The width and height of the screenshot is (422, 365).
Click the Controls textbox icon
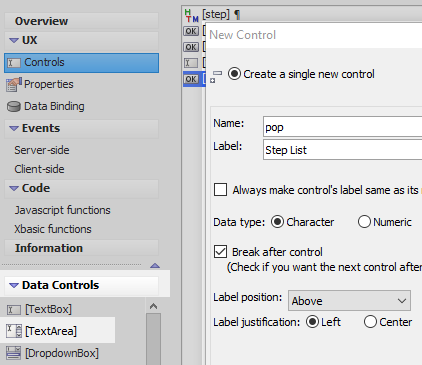(x=14, y=63)
